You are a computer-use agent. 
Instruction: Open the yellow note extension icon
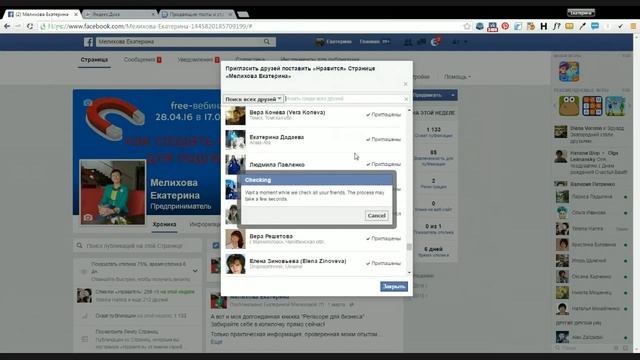tap(569, 26)
